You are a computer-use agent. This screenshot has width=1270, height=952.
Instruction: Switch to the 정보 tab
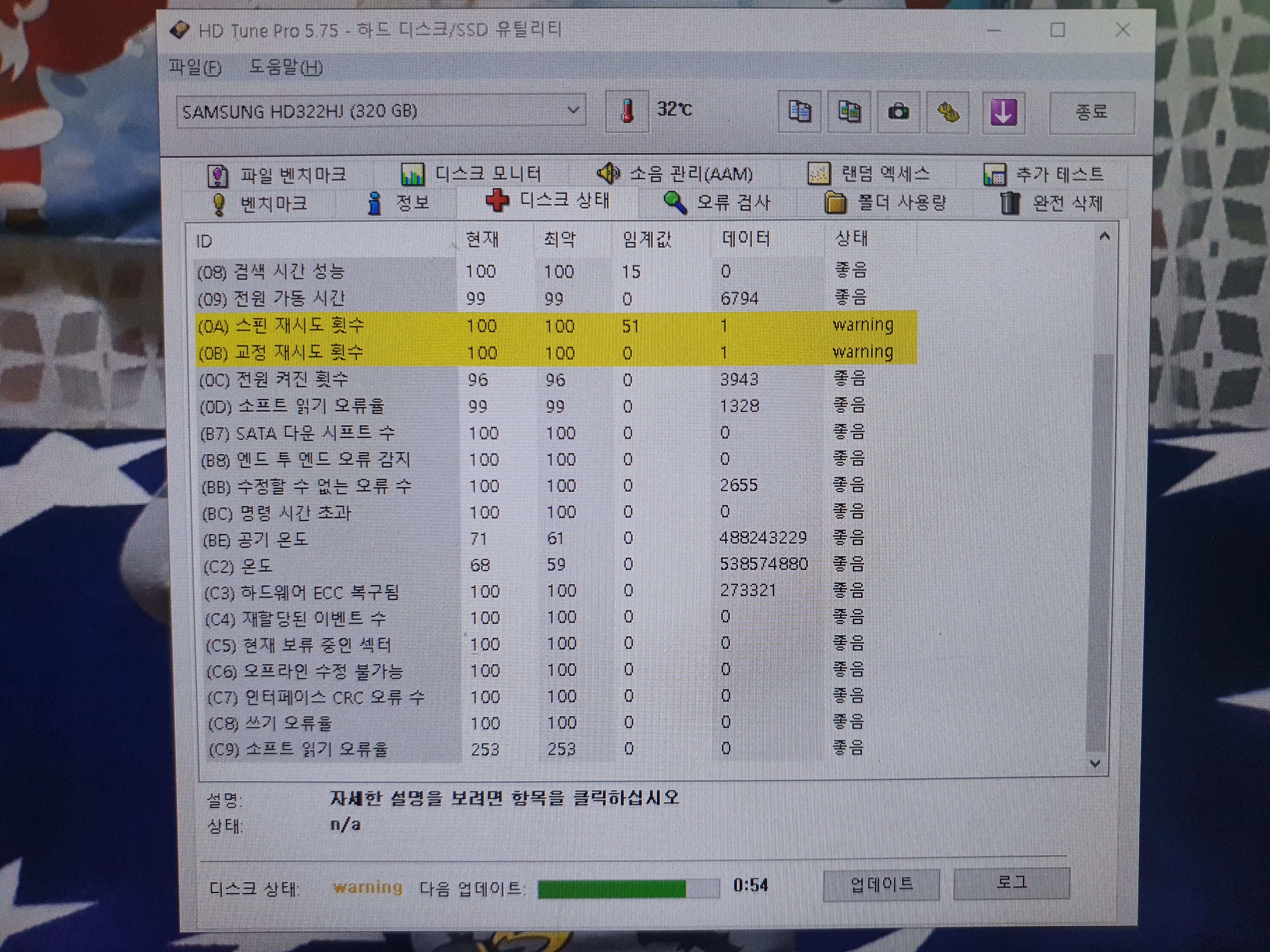pos(398,202)
